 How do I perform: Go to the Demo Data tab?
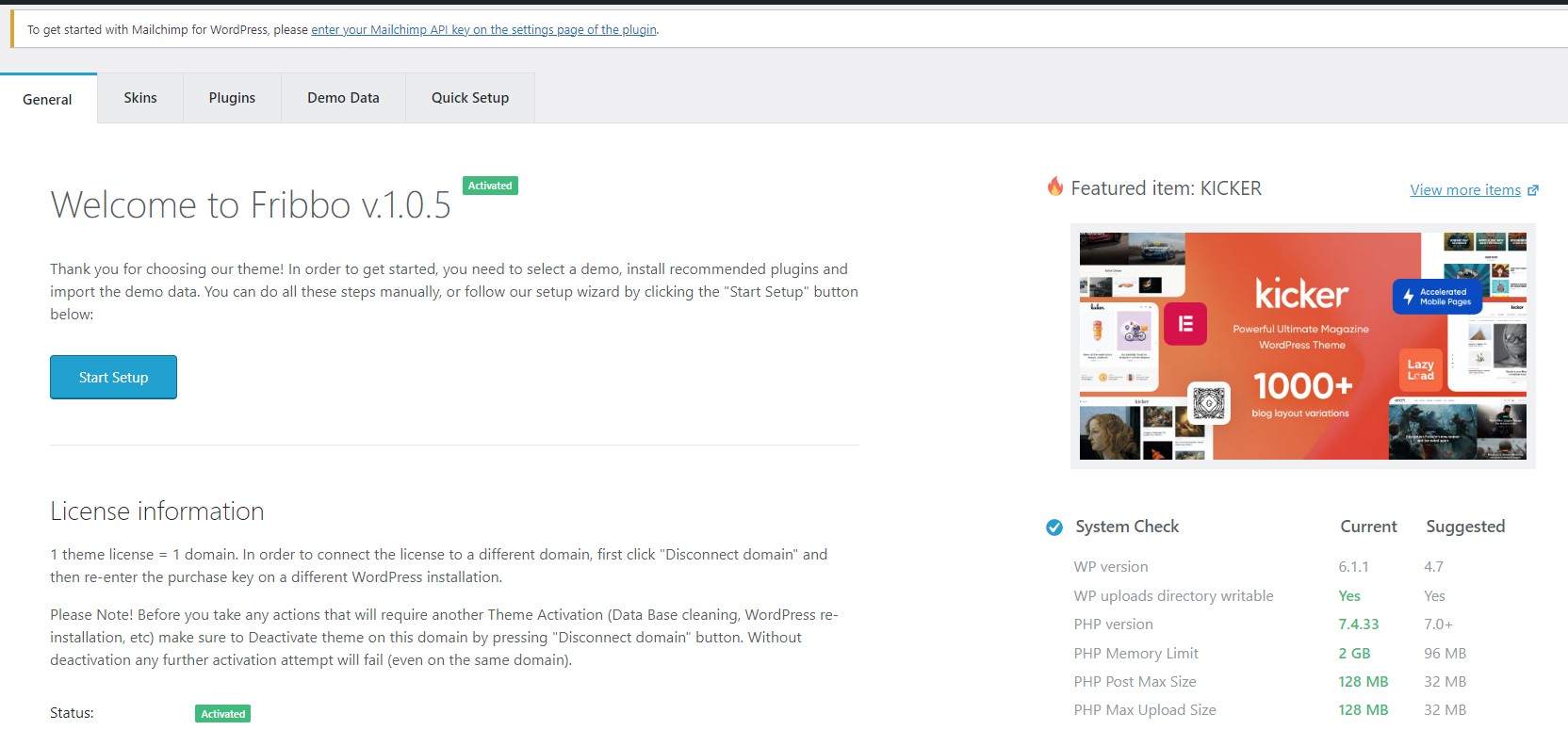[343, 98]
